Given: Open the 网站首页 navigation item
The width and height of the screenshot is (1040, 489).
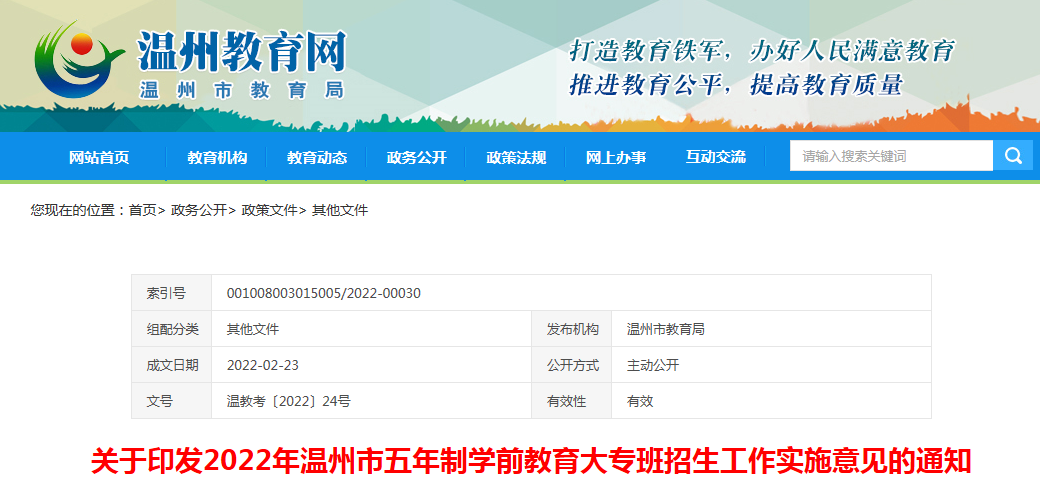Looking at the screenshot, I should coord(98,157).
